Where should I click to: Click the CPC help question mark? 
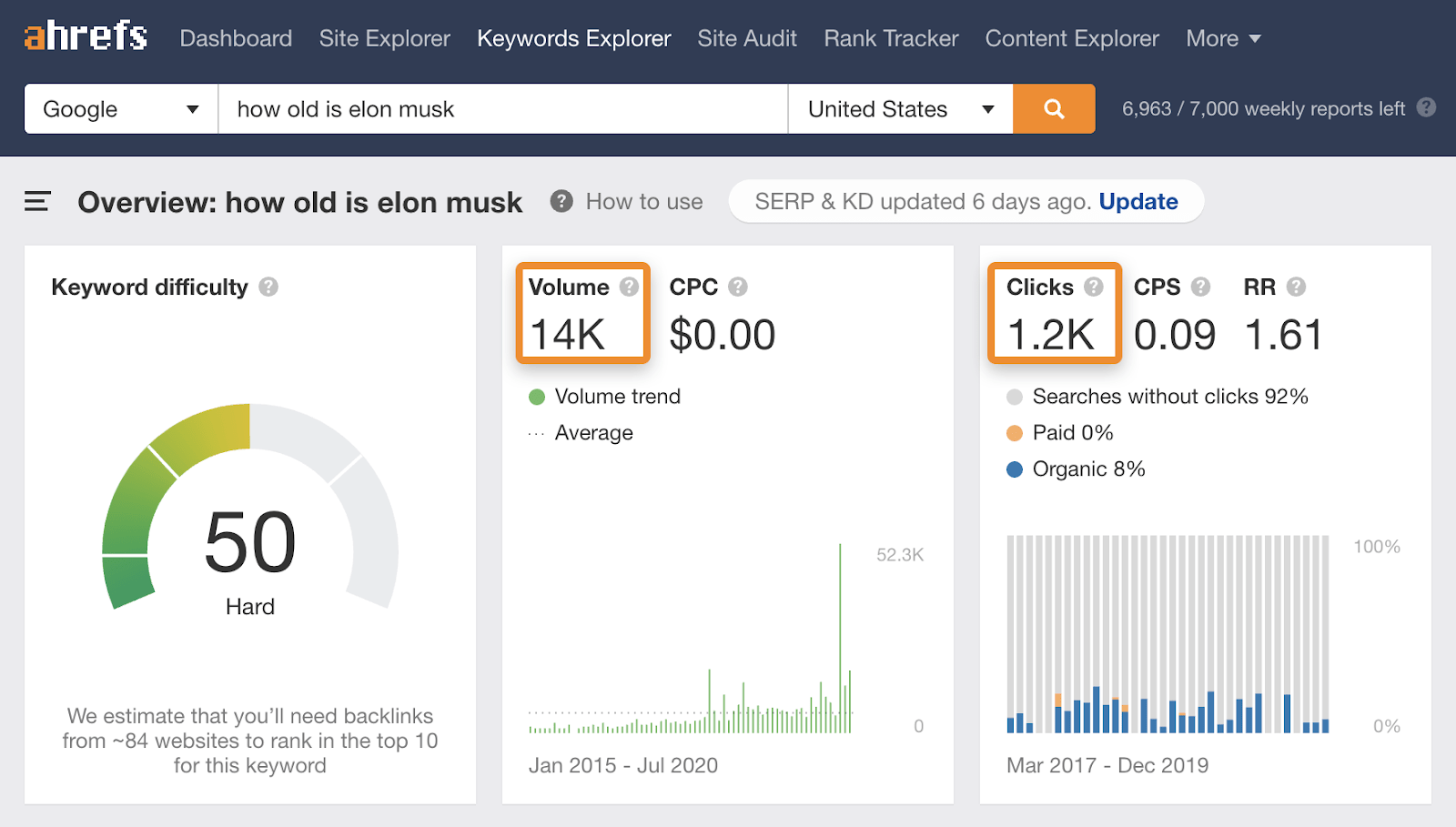point(738,287)
